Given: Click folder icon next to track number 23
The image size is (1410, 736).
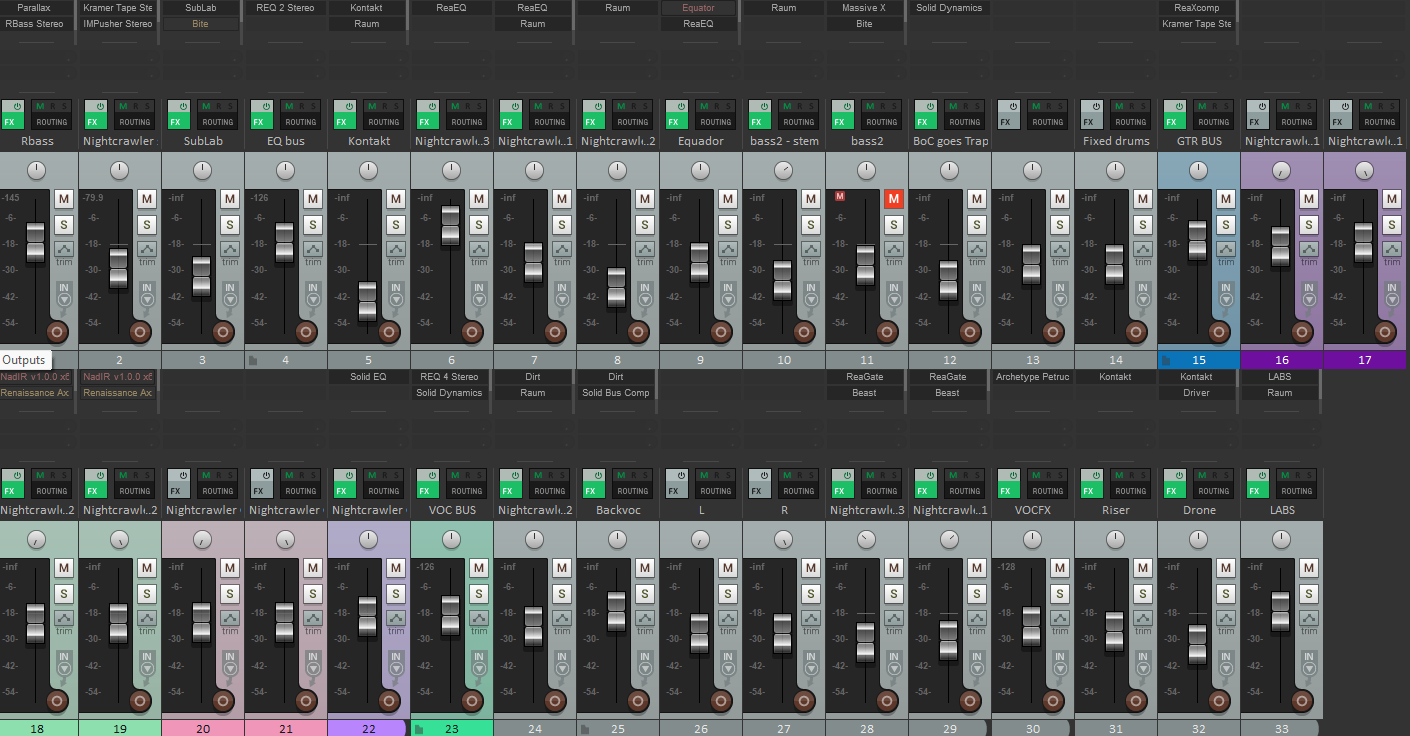Looking at the screenshot, I should pos(419,729).
